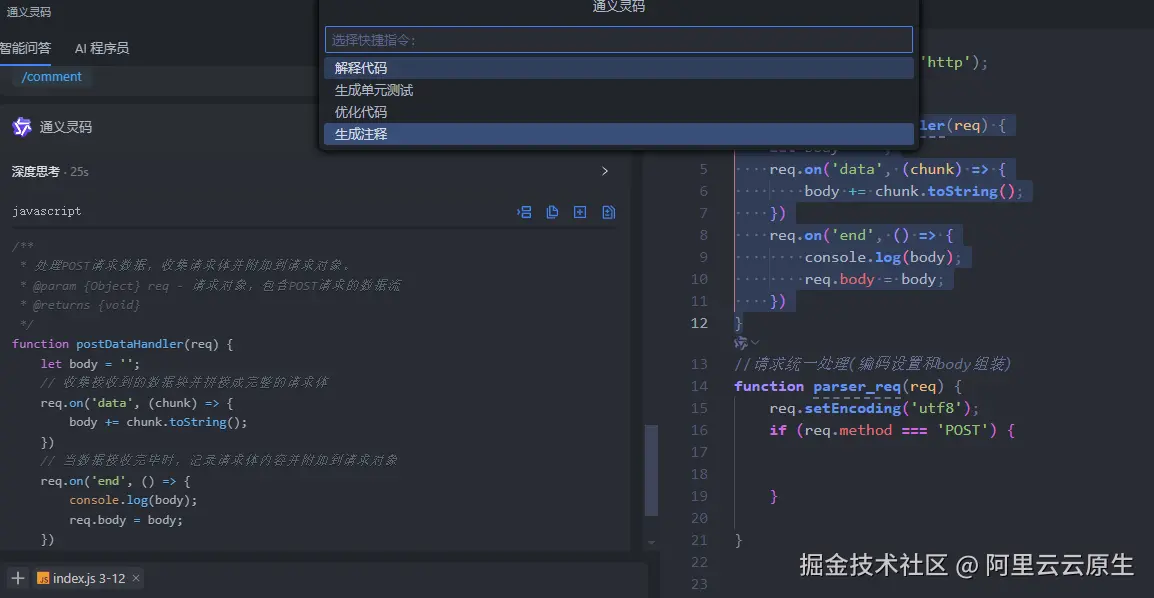Select 解释代码 quick command

pyautogui.click(x=618, y=68)
